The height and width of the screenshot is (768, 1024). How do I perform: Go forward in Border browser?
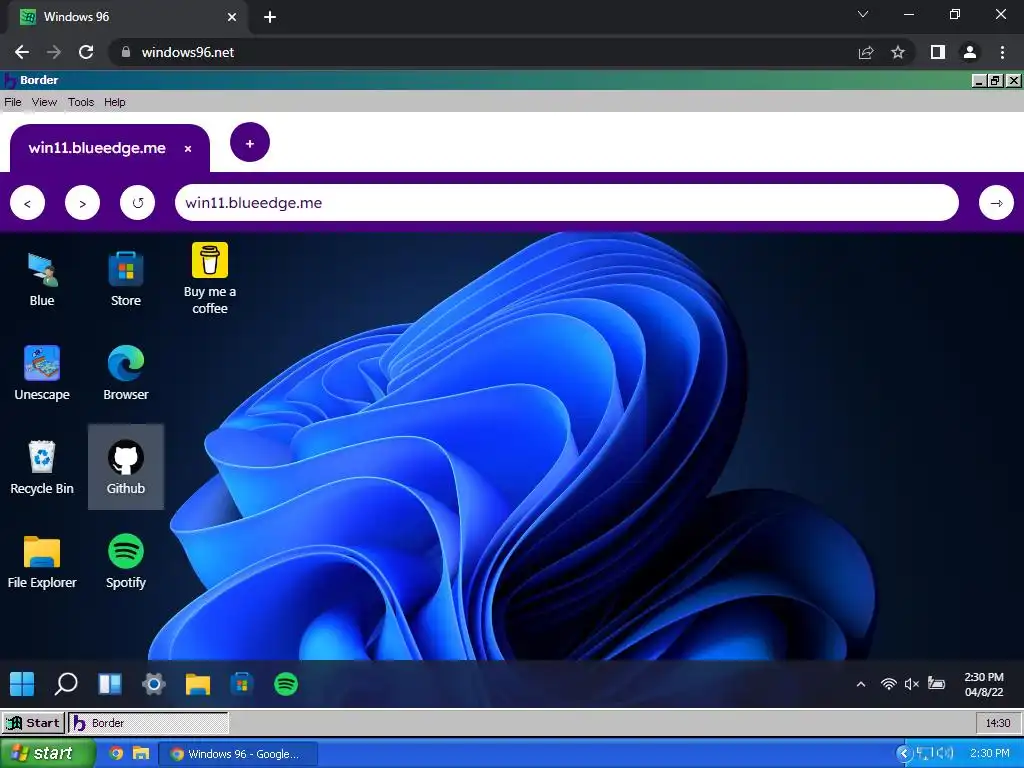click(x=82, y=203)
